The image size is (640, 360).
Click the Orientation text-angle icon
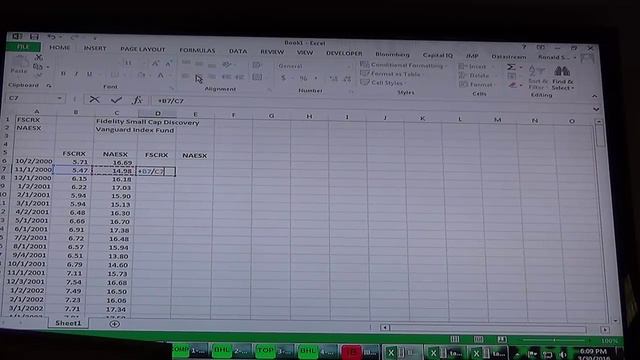click(x=227, y=64)
